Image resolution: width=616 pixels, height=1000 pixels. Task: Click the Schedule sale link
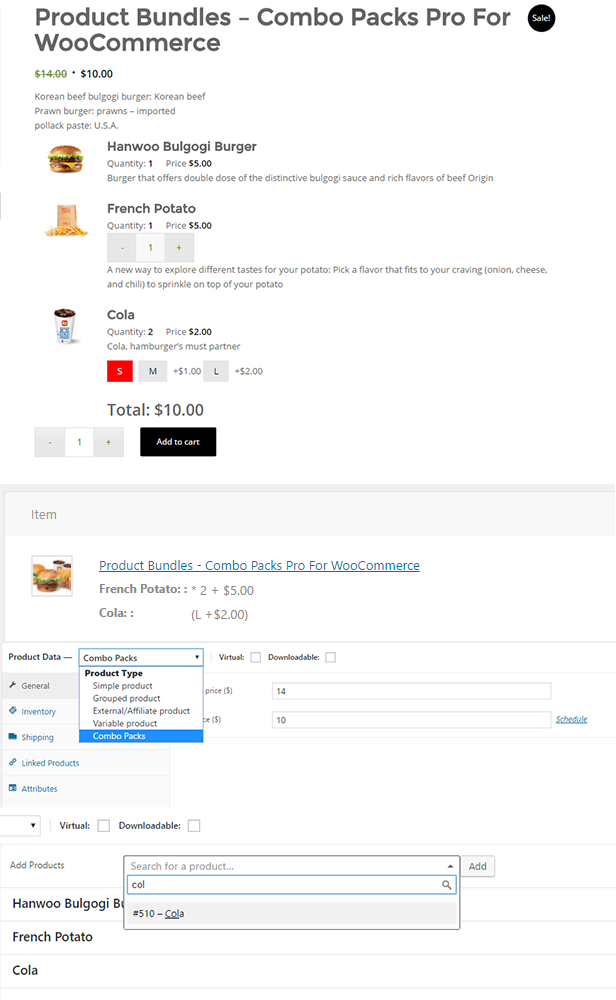pyautogui.click(x=571, y=719)
